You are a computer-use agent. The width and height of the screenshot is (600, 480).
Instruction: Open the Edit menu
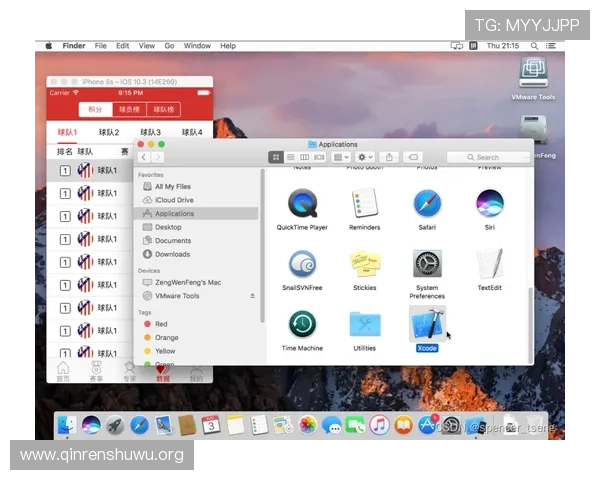pyautogui.click(x=122, y=46)
